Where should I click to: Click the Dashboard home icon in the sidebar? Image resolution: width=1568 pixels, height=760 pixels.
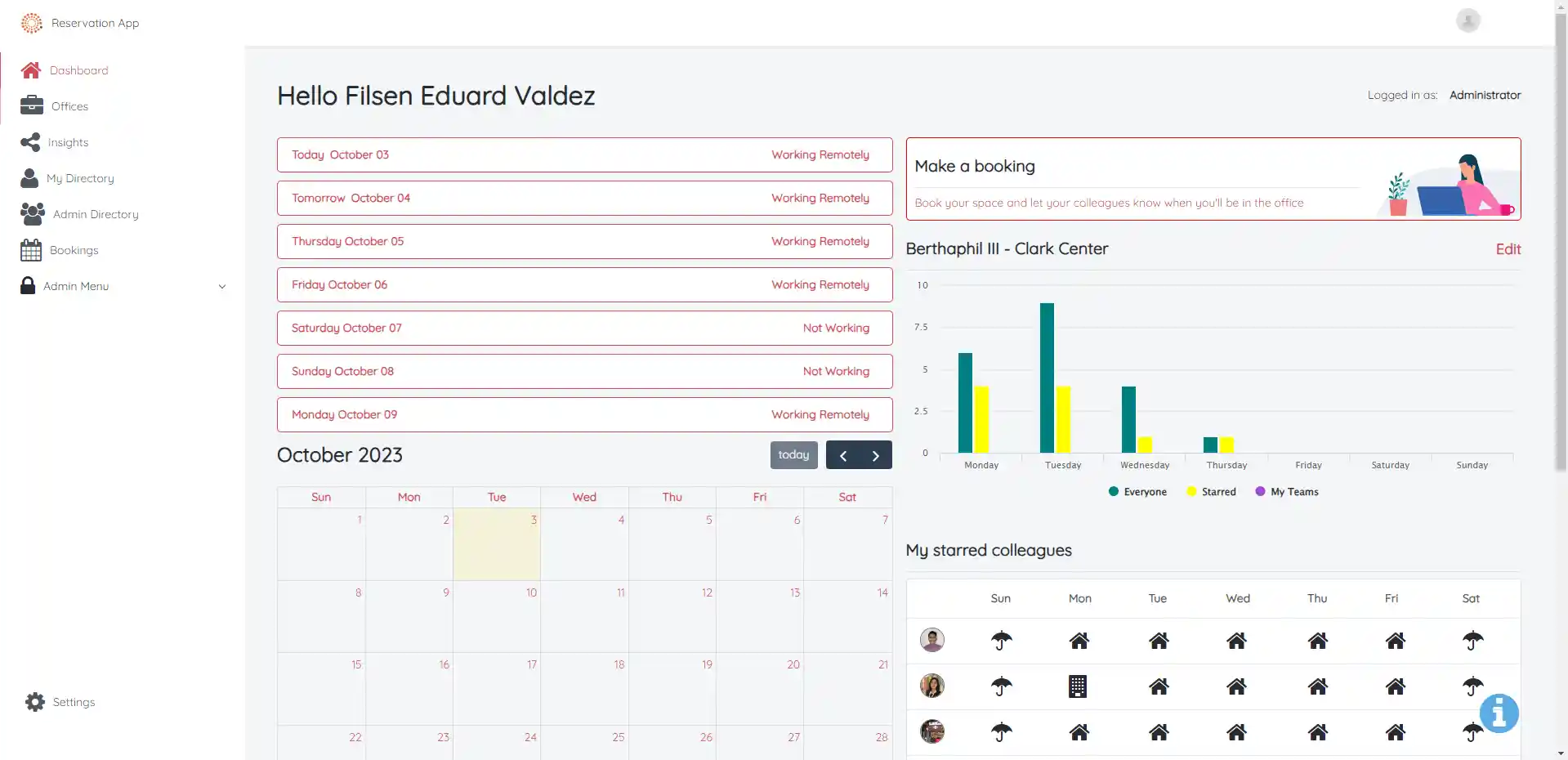click(x=31, y=70)
